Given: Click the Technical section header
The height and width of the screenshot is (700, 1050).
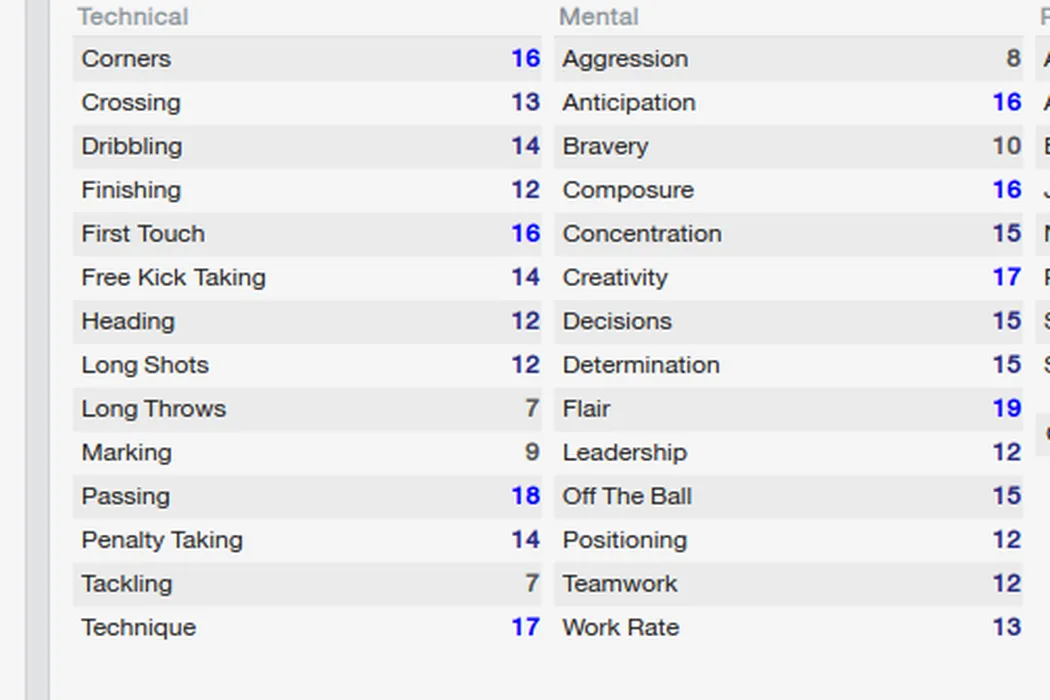Looking at the screenshot, I should (133, 17).
